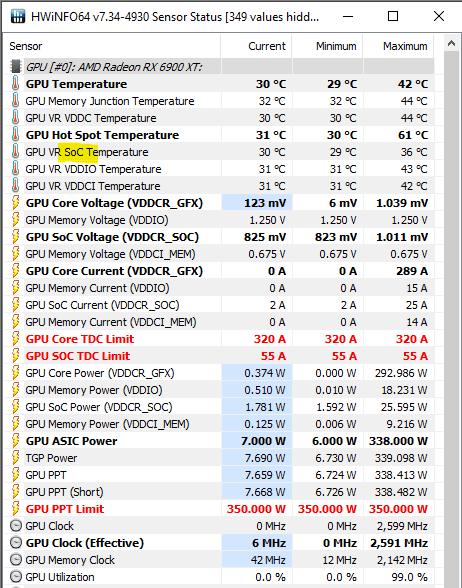Click the 42 MHz current memory clock value
The image size is (462, 588).
click(x=268, y=560)
